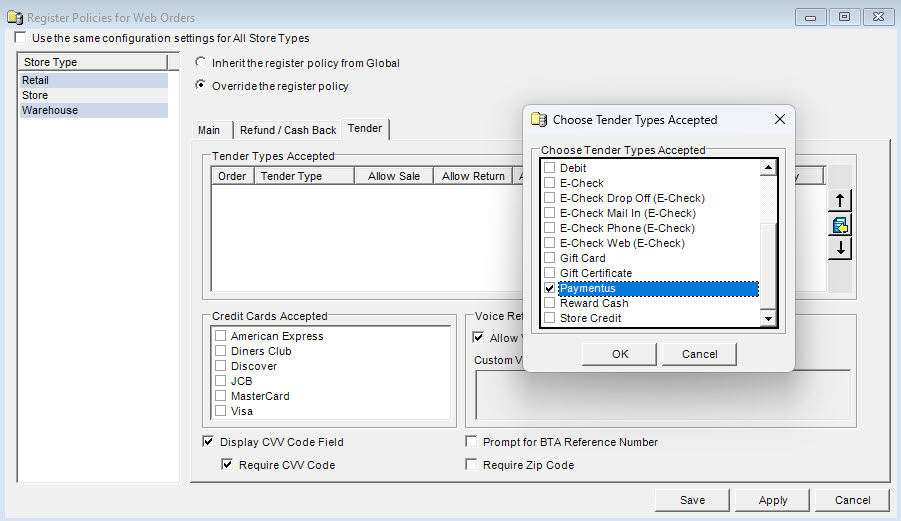Click the Allow Sale column header

pos(394,176)
